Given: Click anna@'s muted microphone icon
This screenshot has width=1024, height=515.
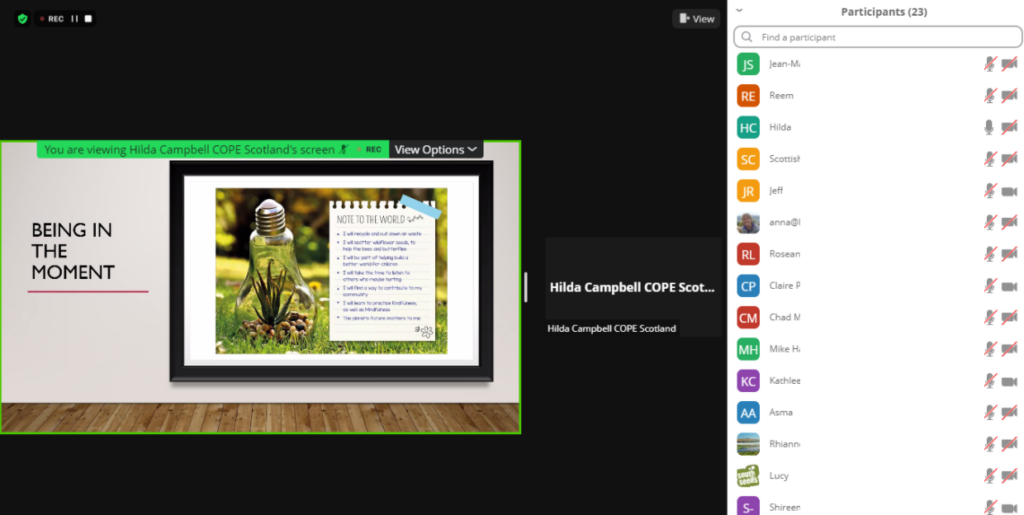Looking at the screenshot, I should coord(990,222).
